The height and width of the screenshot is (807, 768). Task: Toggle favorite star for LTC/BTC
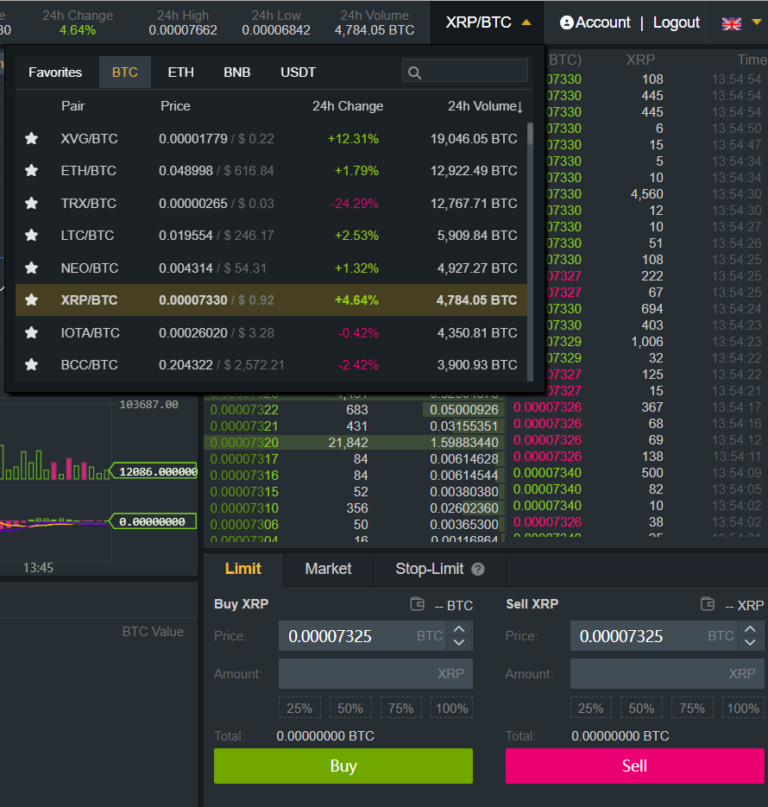pos(31,235)
